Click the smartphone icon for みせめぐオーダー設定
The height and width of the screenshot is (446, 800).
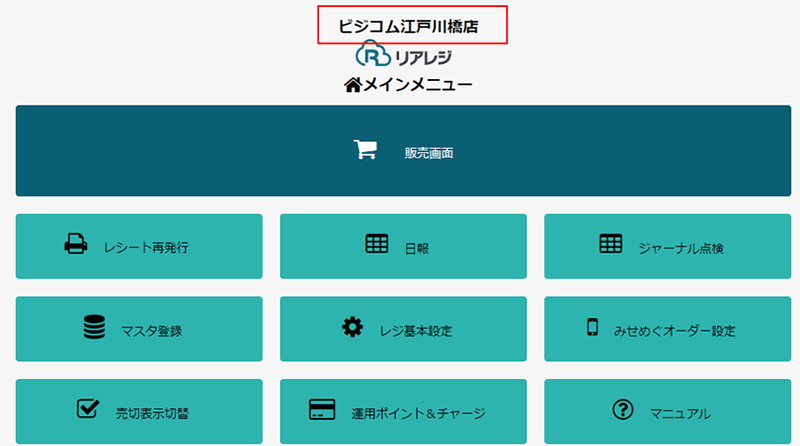pyautogui.click(x=592, y=327)
